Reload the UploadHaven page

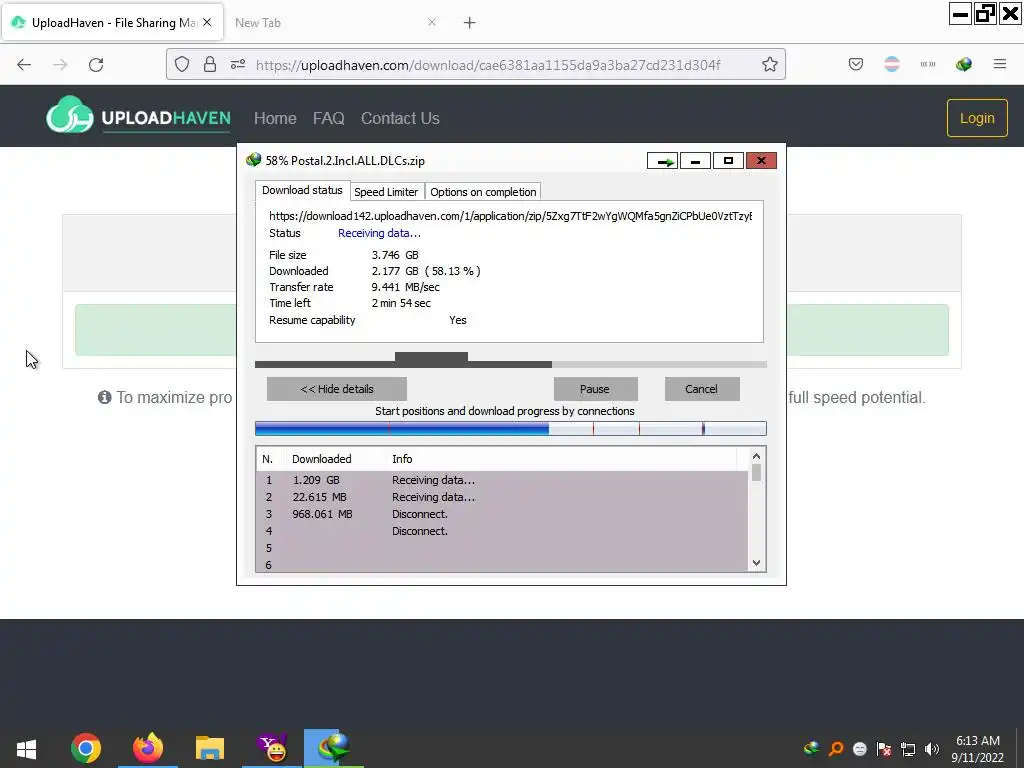[x=96, y=65]
